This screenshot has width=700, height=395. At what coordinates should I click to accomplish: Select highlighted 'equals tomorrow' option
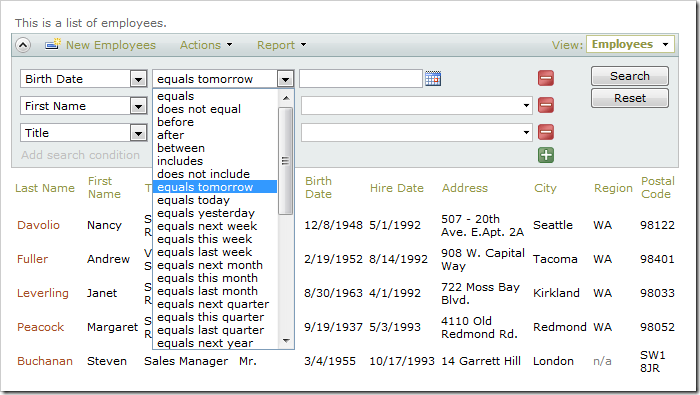pos(215,187)
